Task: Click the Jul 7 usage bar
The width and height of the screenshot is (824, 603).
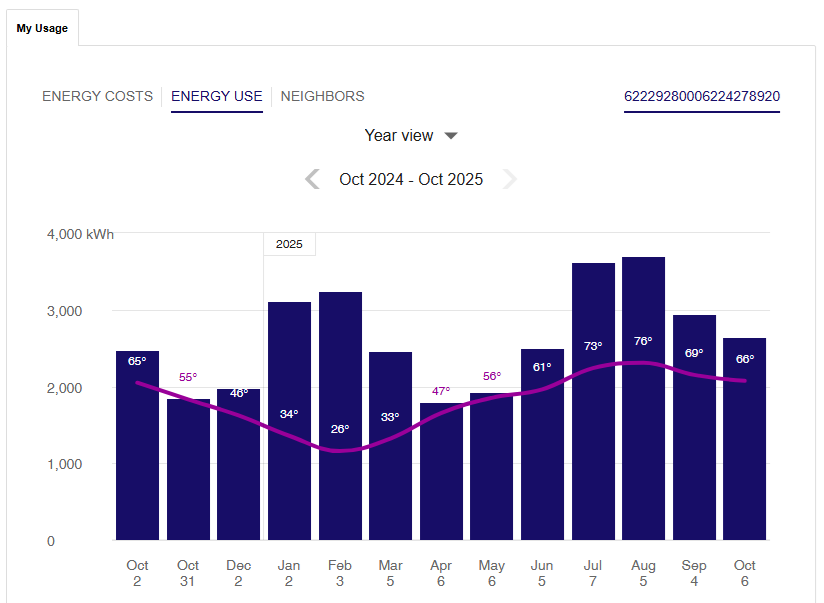Action: click(593, 450)
